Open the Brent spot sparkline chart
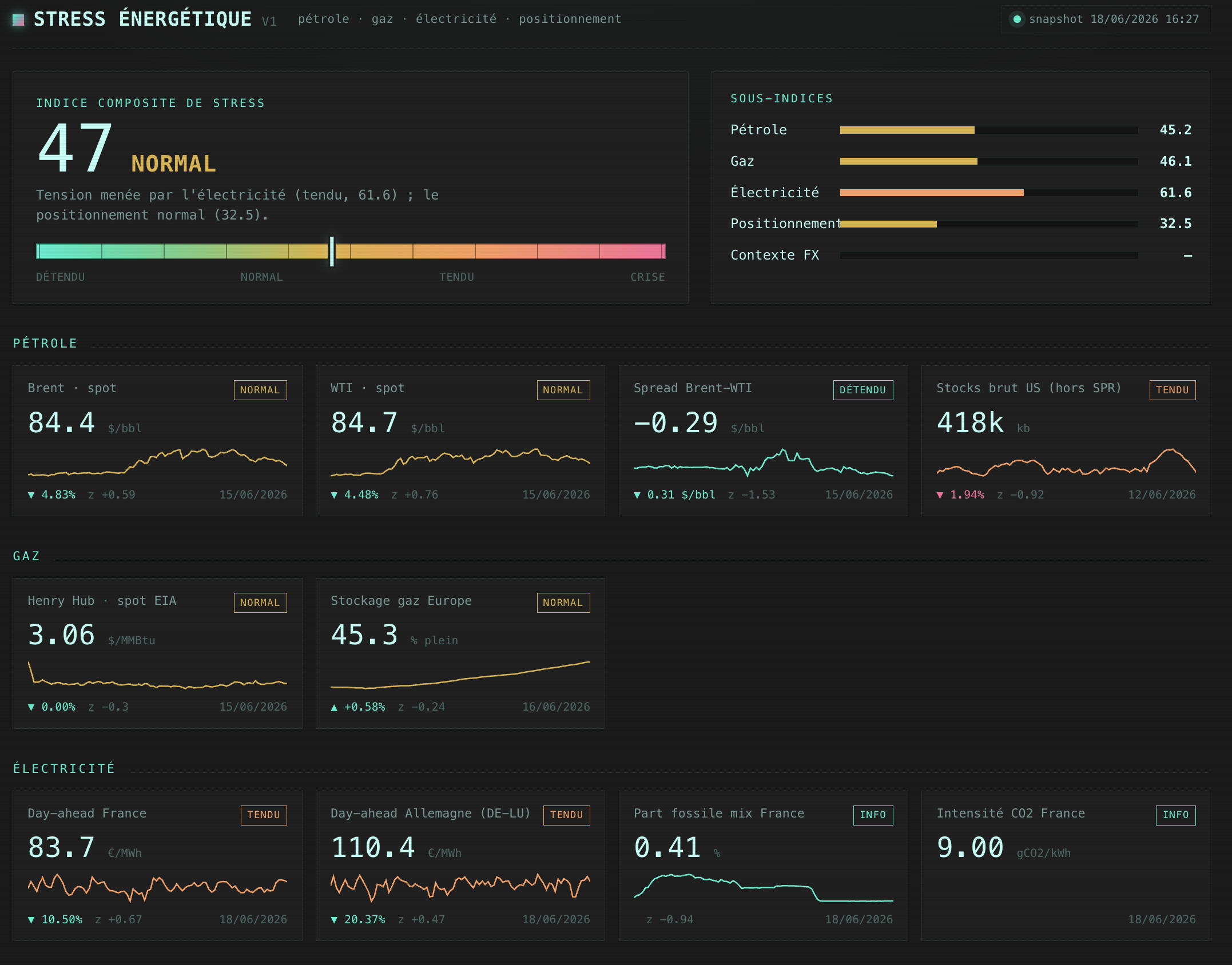The image size is (1232, 965). point(157,462)
